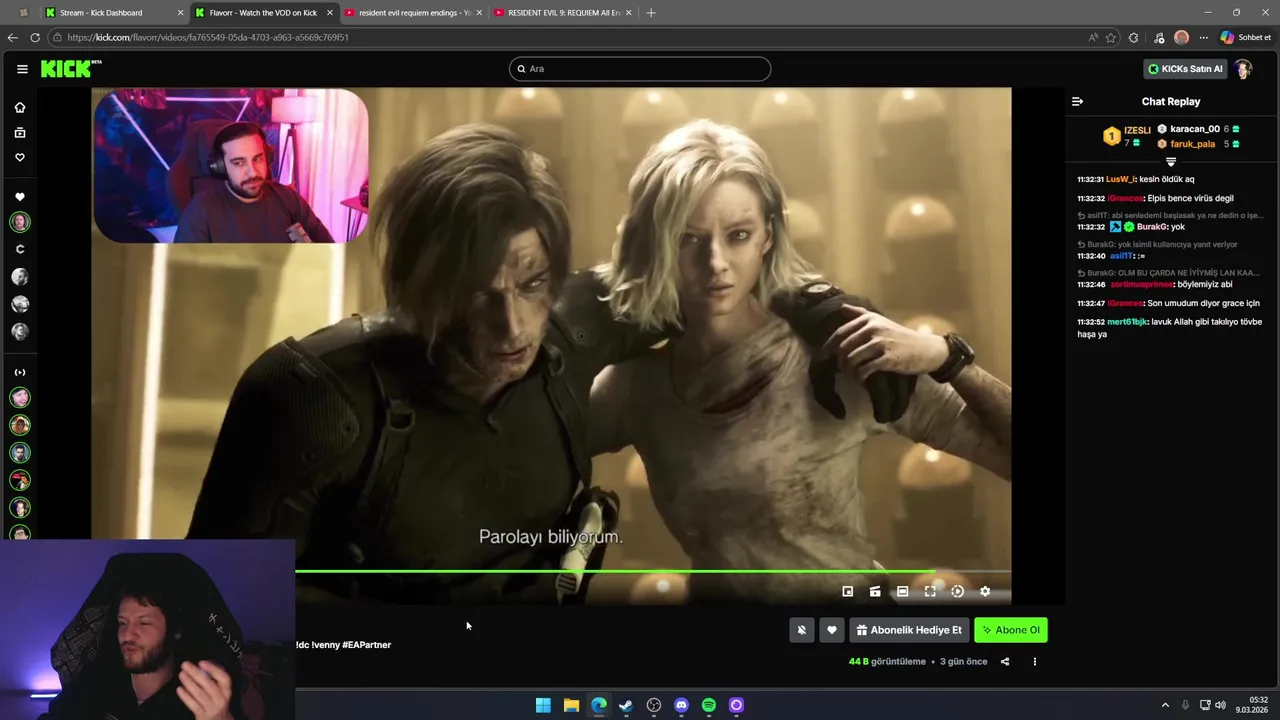The image size is (1280, 720).
Task: Open Edge settings and more menu
Action: (x=1204, y=38)
